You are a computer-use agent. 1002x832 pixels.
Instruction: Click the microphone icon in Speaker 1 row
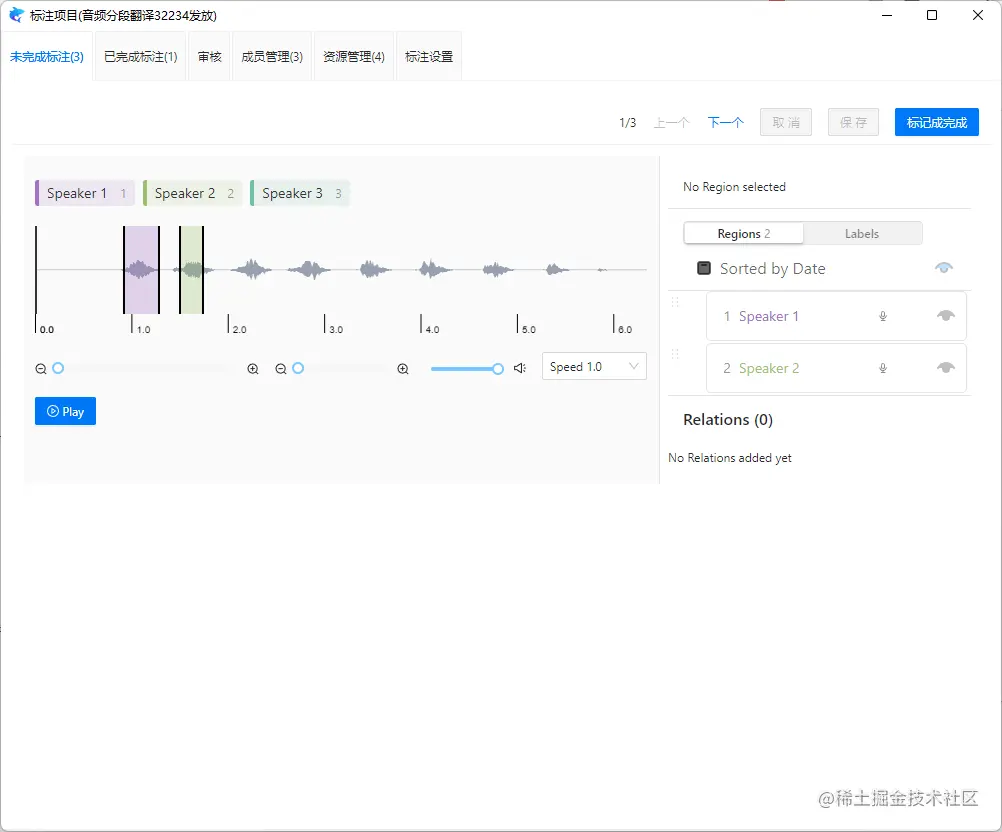click(x=883, y=316)
